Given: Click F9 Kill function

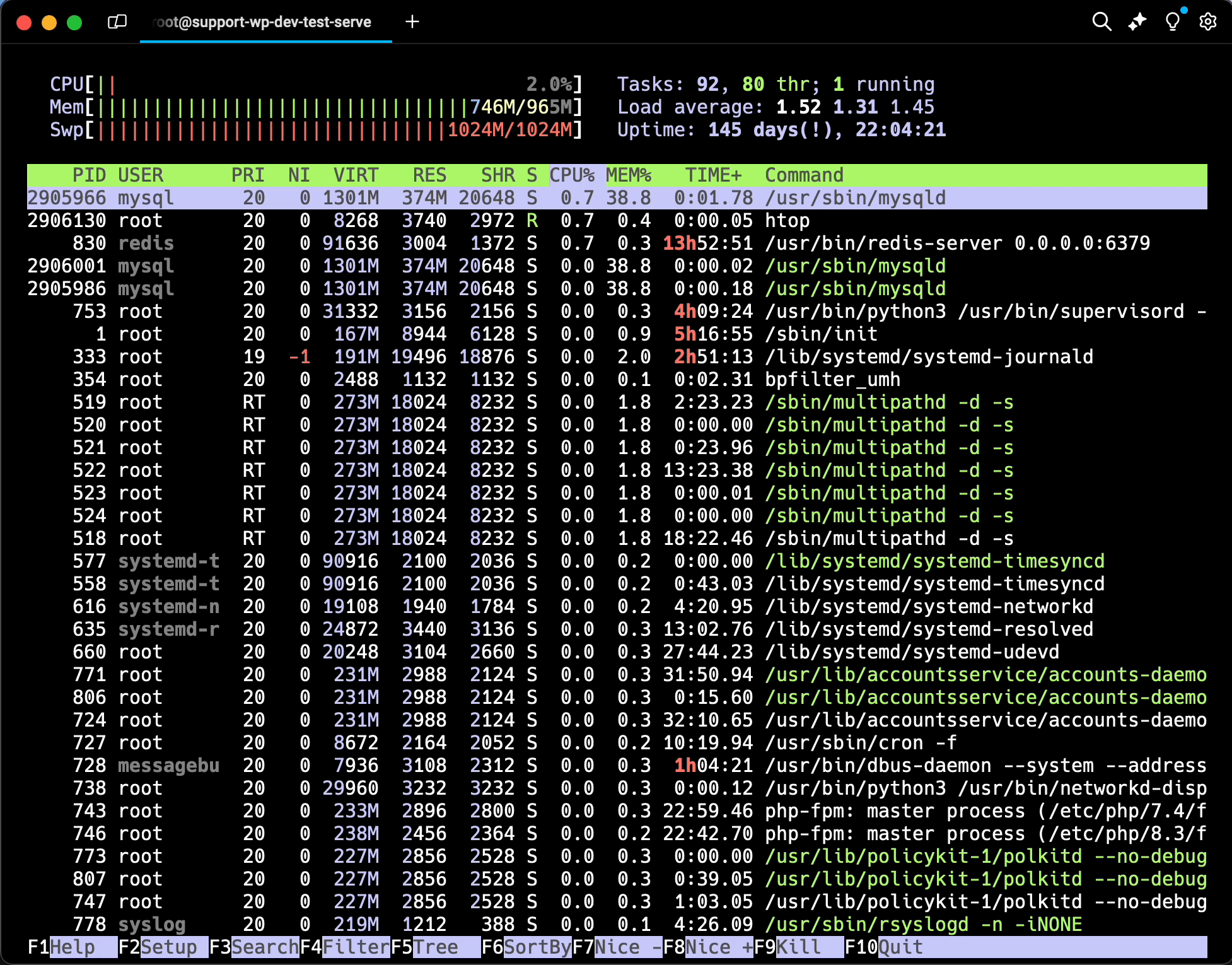Looking at the screenshot, I should (798, 947).
